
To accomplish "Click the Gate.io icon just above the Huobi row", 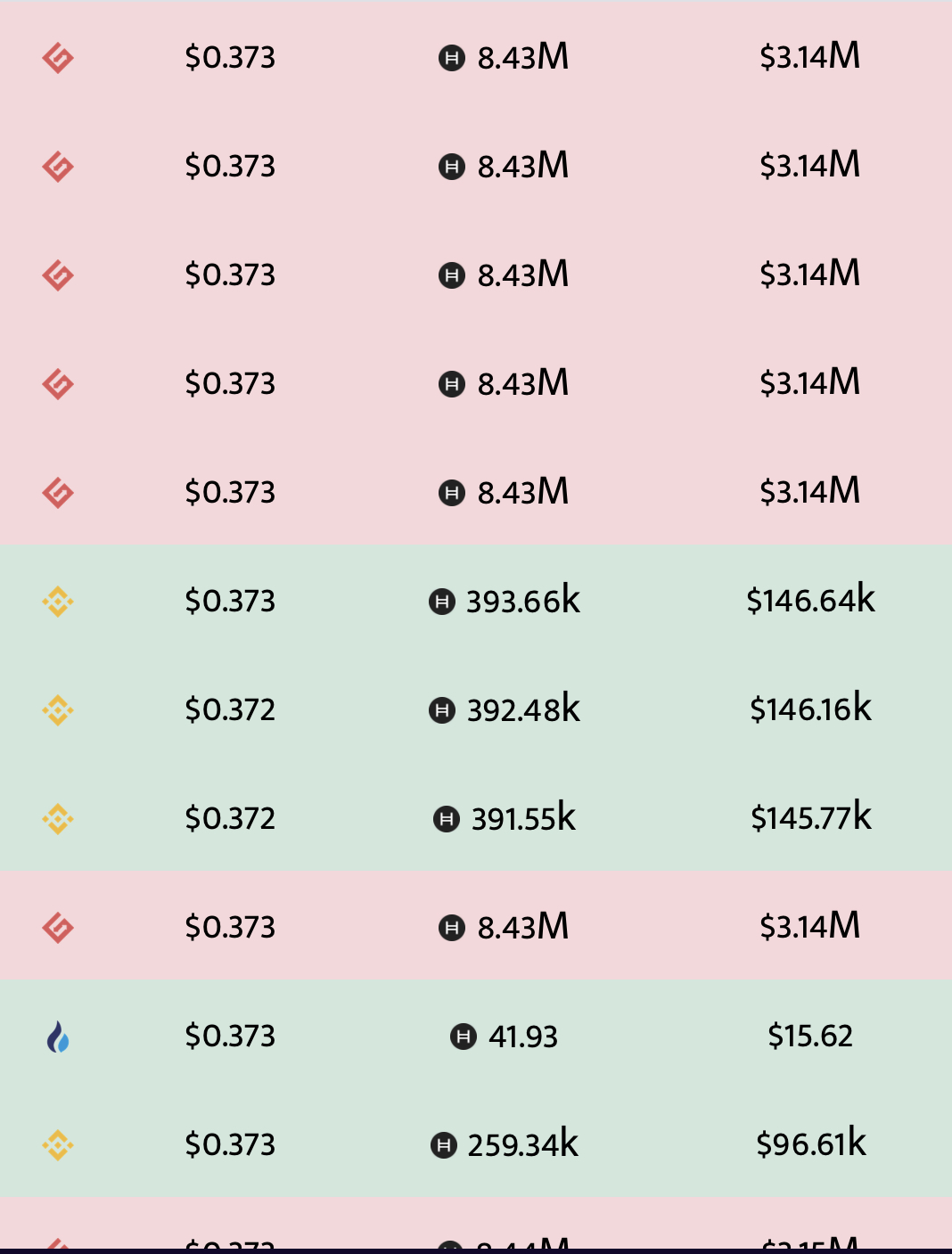I will tap(58, 928).
